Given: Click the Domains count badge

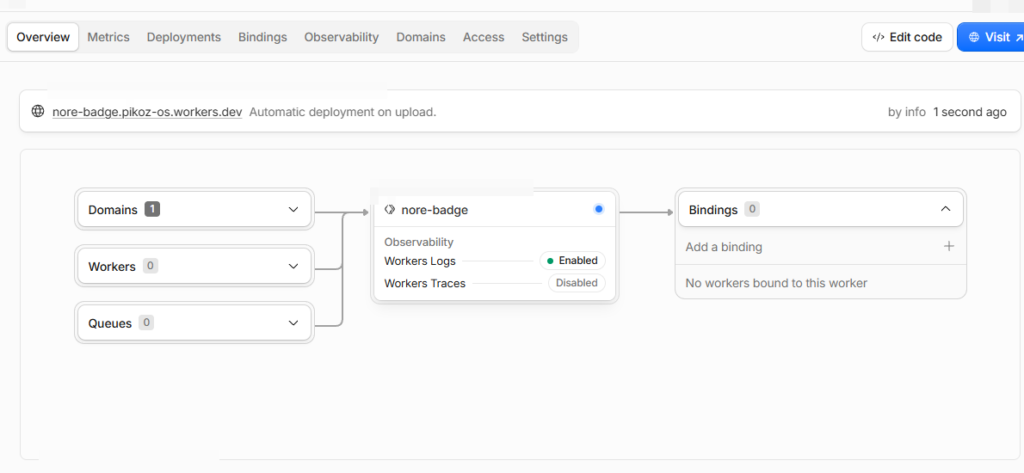Looking at the screenshot, I should point(152,210).
